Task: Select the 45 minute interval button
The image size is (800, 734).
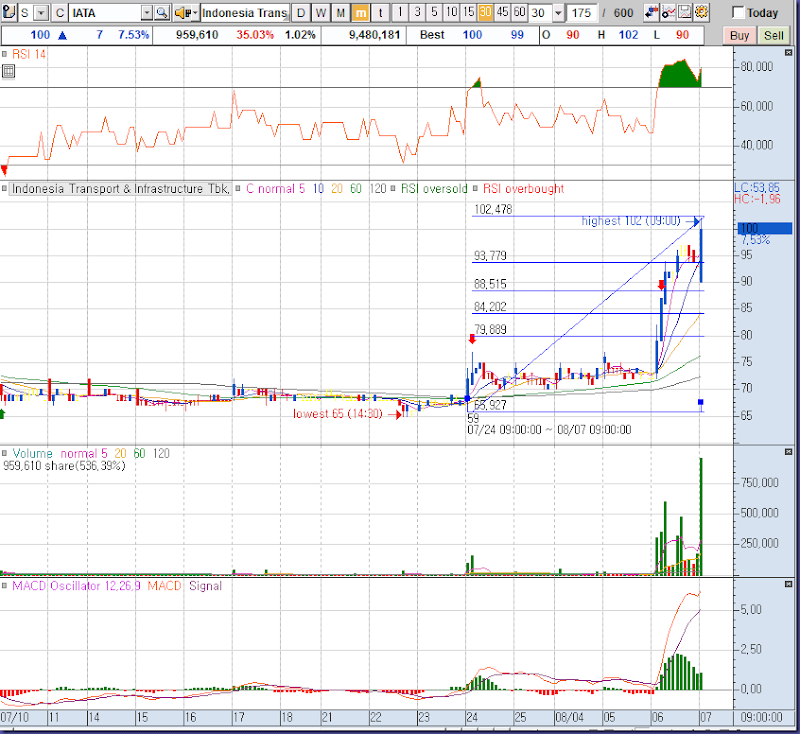Action: pos(502,12)
